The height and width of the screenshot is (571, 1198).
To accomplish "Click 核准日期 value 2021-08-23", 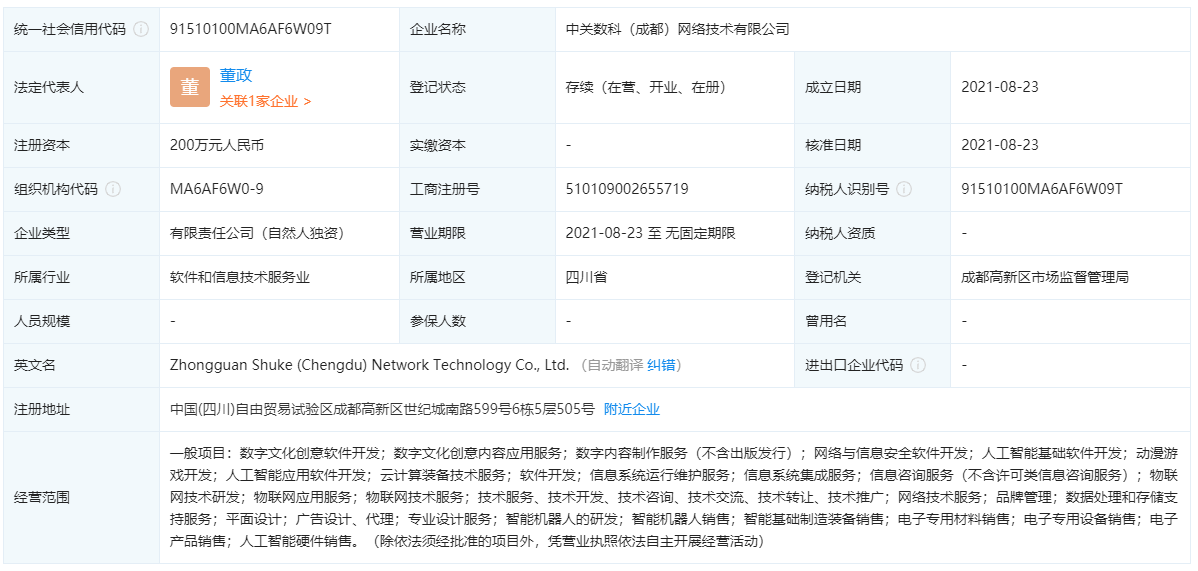I will click(1000, 145).
